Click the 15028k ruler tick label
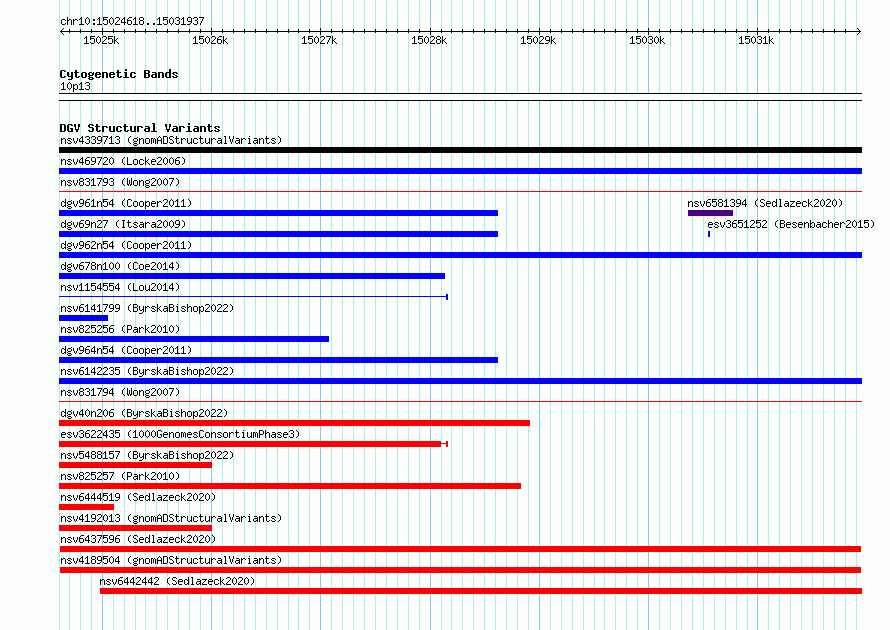The image size is (890, 630). pyautogui.click(x=429, y=40)
